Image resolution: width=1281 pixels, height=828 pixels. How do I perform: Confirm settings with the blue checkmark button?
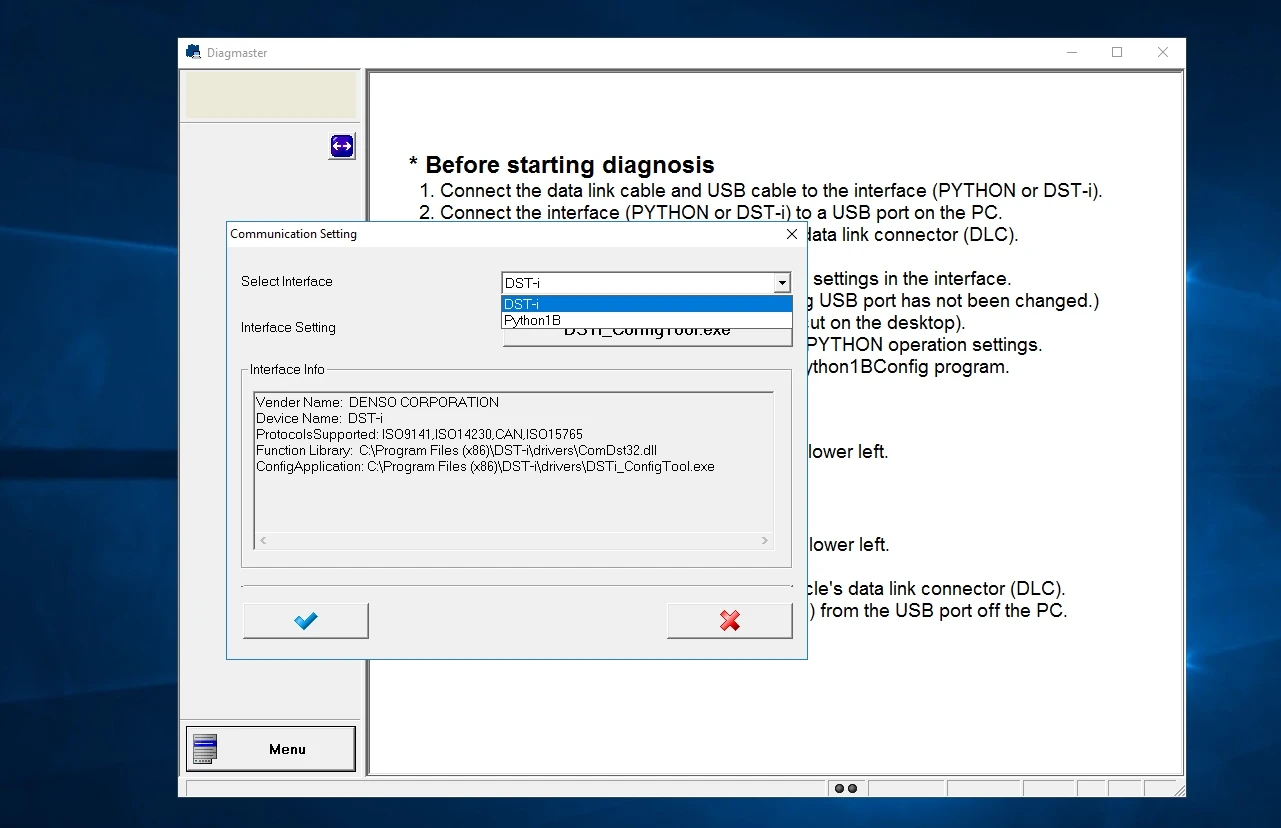tap(306, 621)
